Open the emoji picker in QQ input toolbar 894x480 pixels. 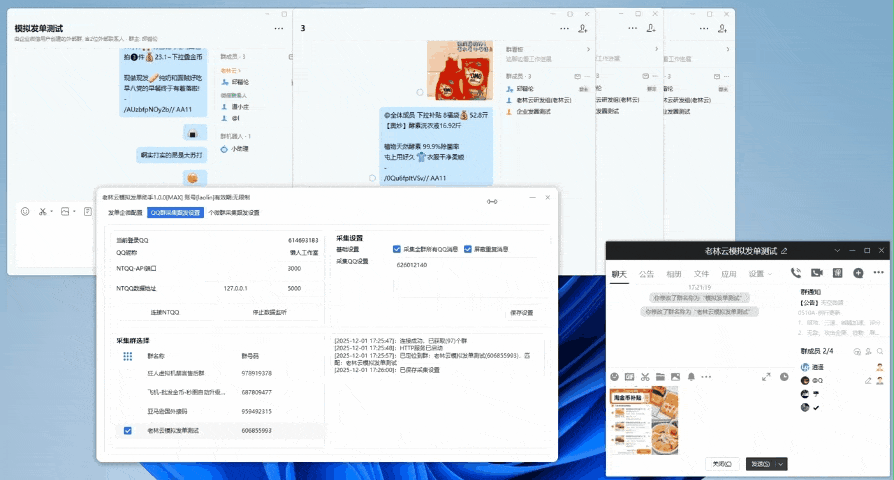click(x=614, y=377)
